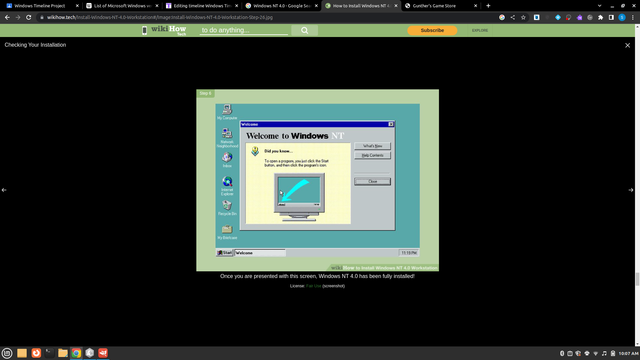
Task: Open the file manager folder icon in taskbar
Action: 63,353
